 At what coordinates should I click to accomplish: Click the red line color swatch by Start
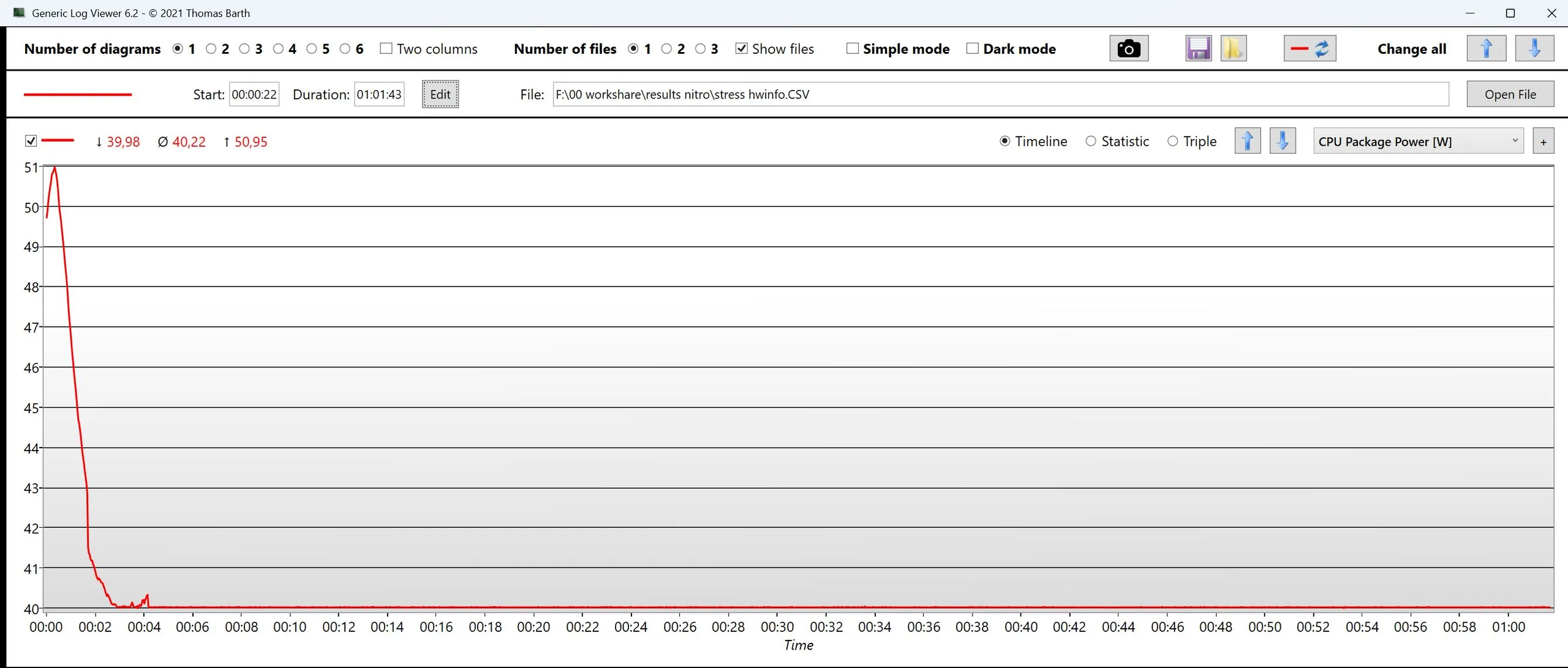[x=78, y=94]
